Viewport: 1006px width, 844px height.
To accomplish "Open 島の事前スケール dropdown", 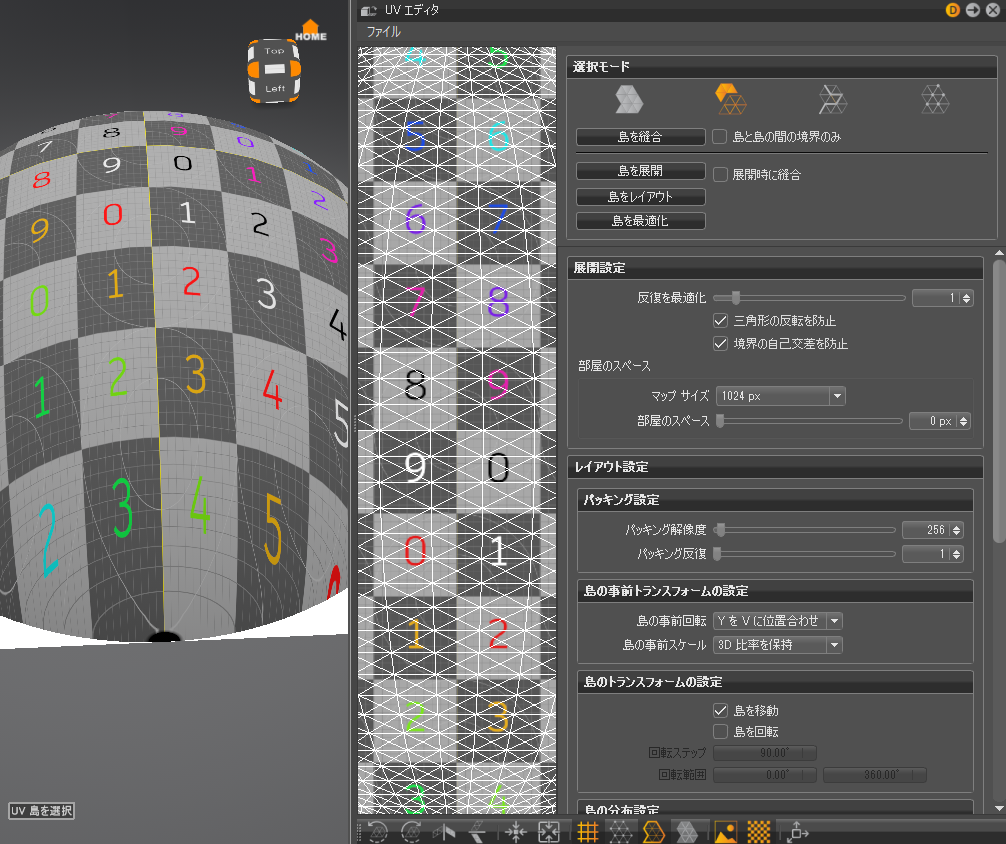I will tap(778, 644).
